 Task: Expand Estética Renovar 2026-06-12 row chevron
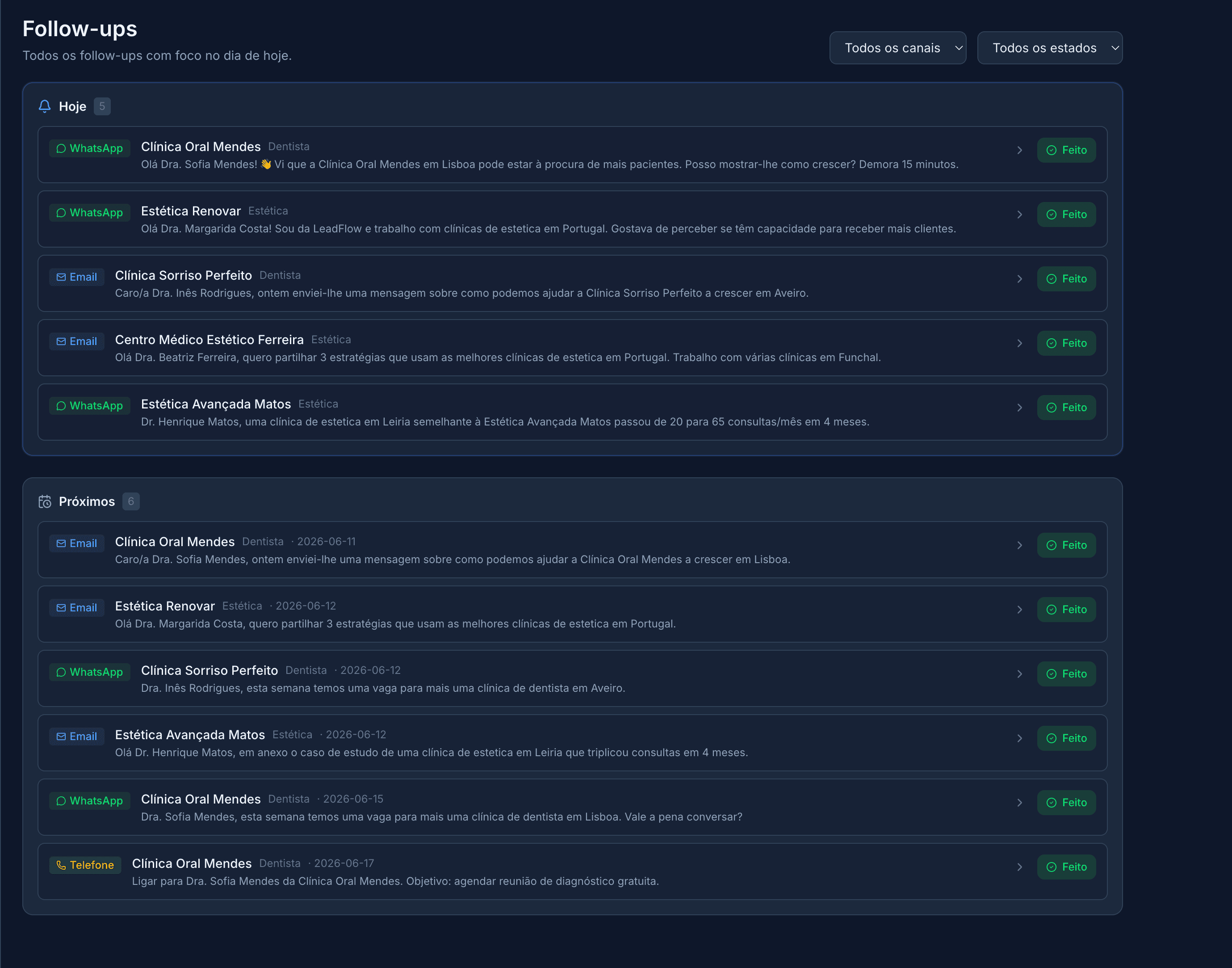coord(1019,610)
